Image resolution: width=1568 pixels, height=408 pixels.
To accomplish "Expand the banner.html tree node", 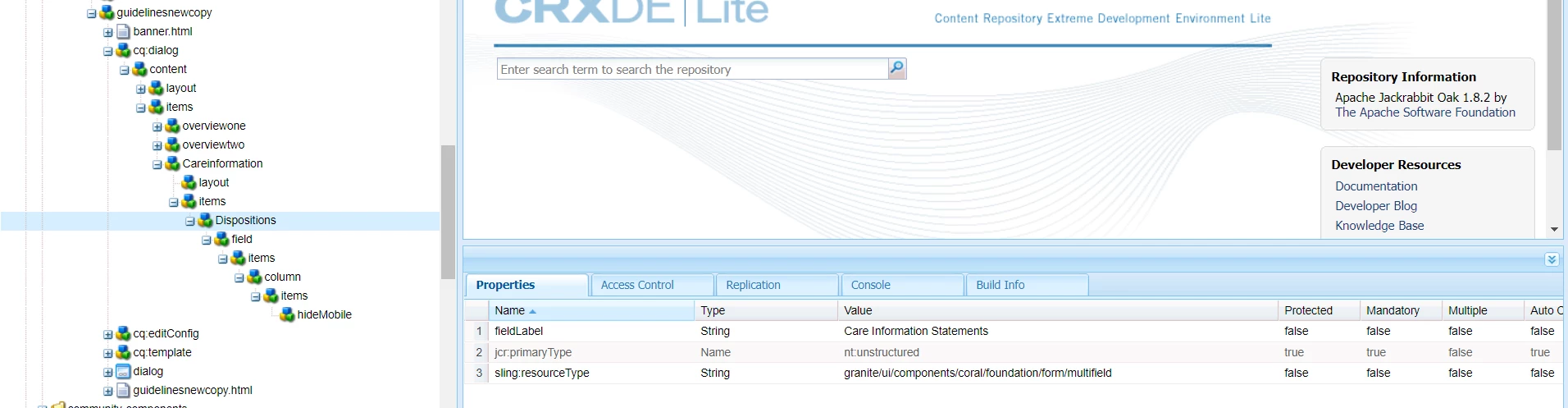I will (x=108, y=32).
